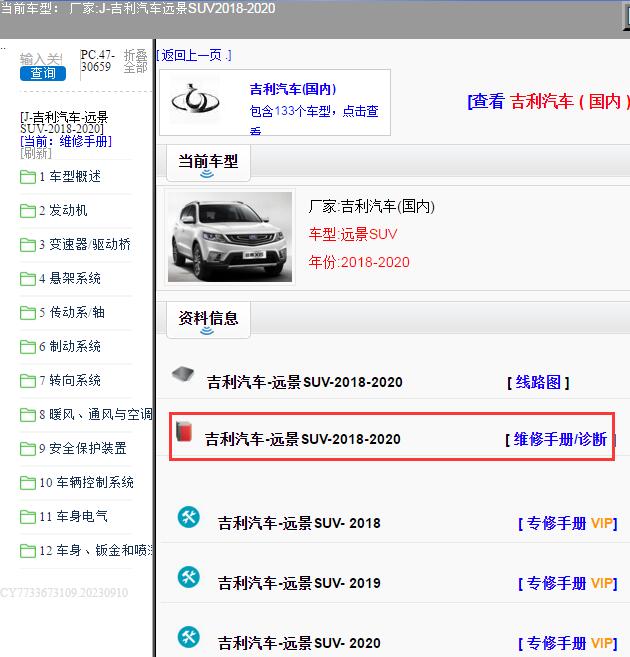Viewport: 630px width, 657px height.
Task: Expand the 9 安全保护装置 tree item
Action: [x=83, y=449]
